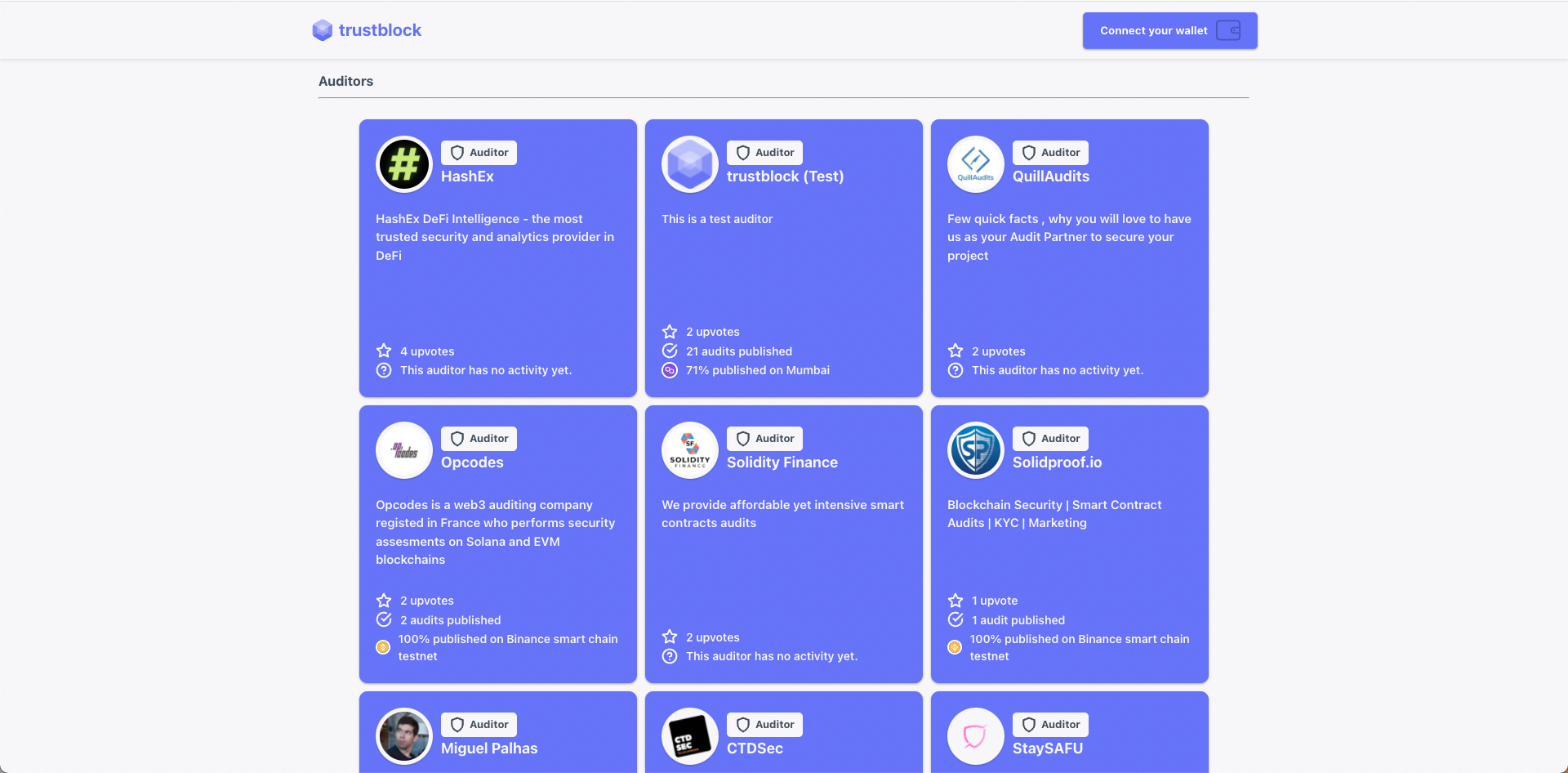Viewport: 1568px width, 773px height.
Task: Open the Solidproof.io auditor name
Action: [x=1058, y=462]
